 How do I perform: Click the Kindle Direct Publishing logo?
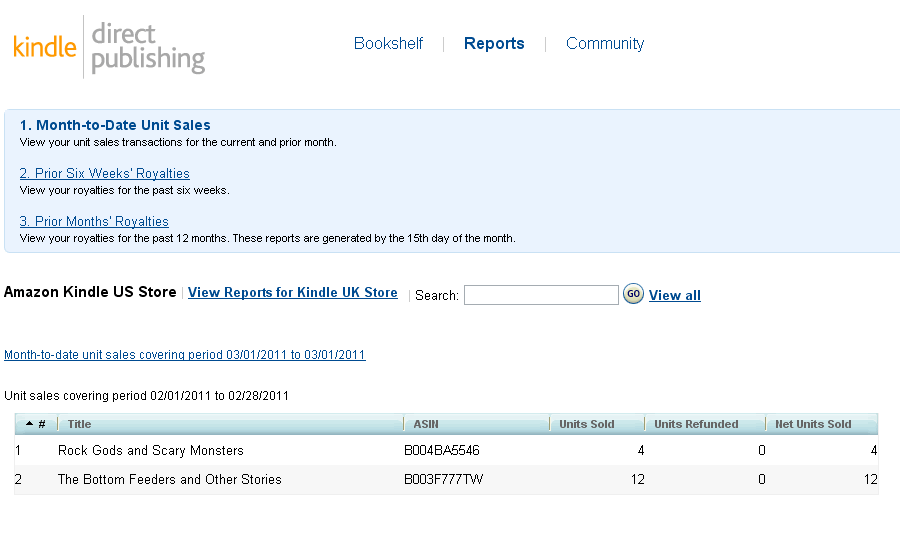tap(109, 46)
